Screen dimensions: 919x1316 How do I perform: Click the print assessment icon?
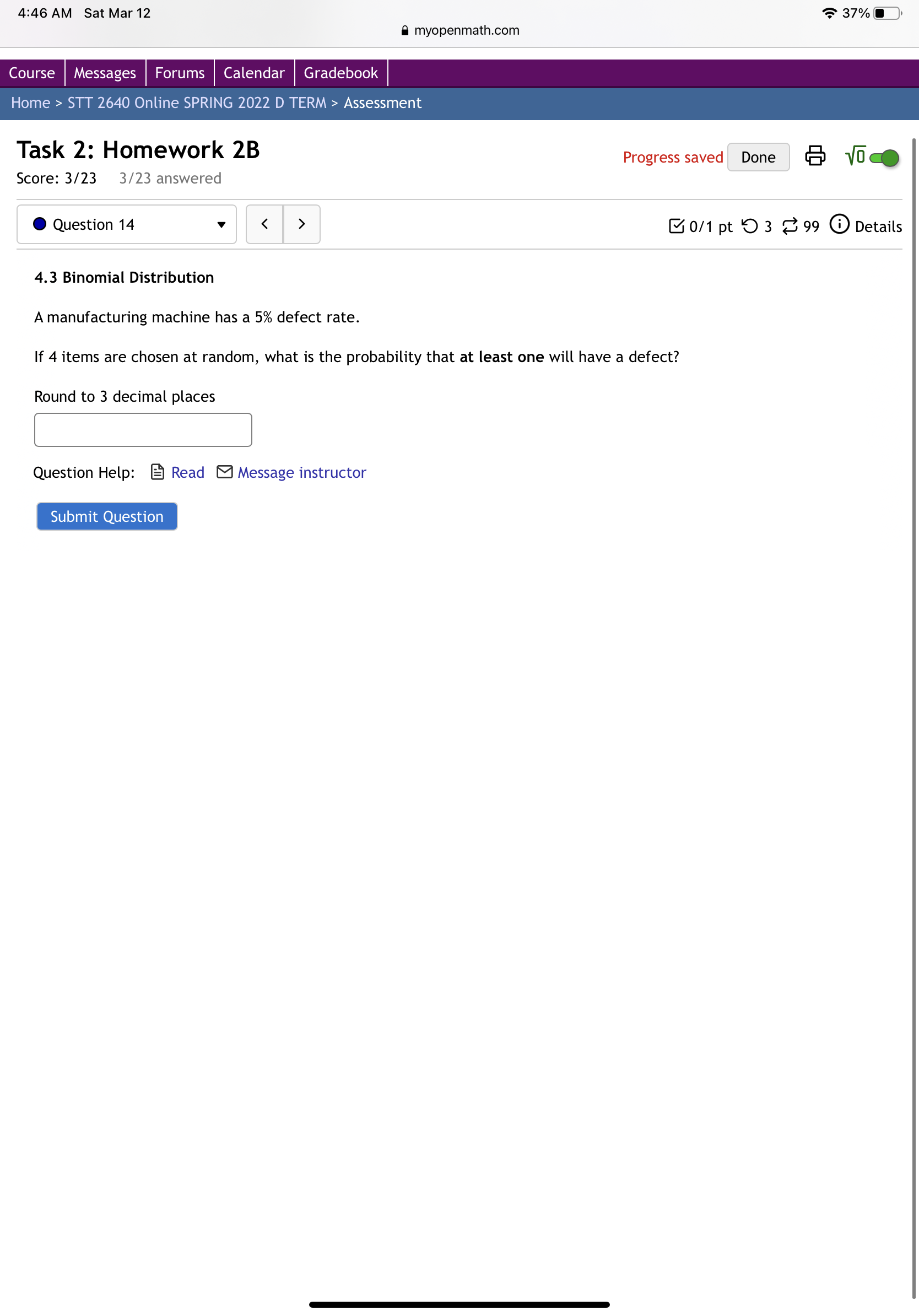(x=815, y=157)
